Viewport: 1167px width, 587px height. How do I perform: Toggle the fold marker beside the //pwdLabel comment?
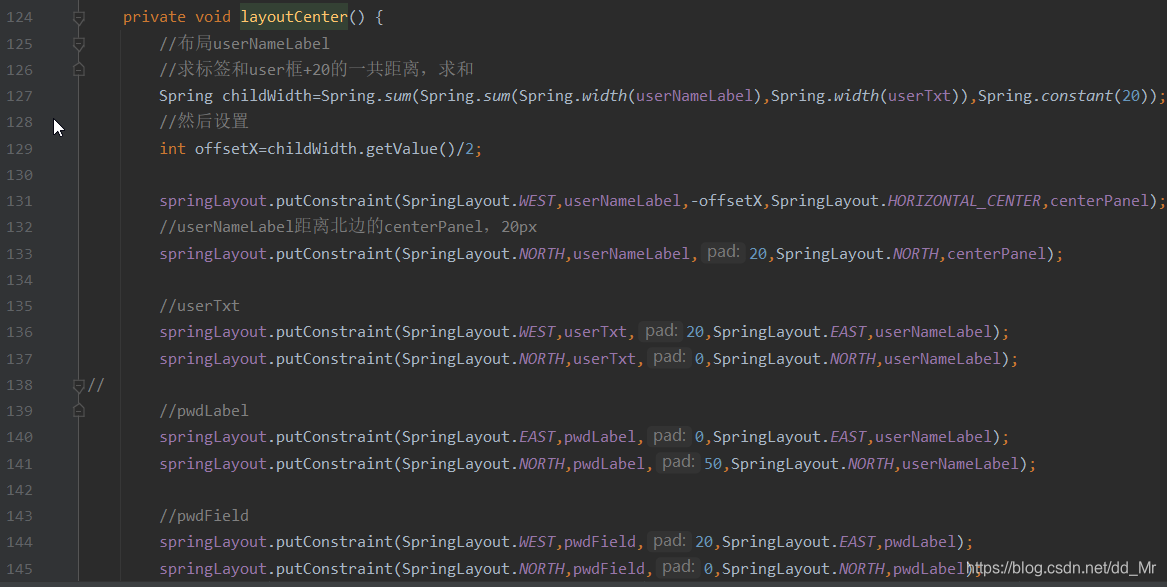[78, 411]
